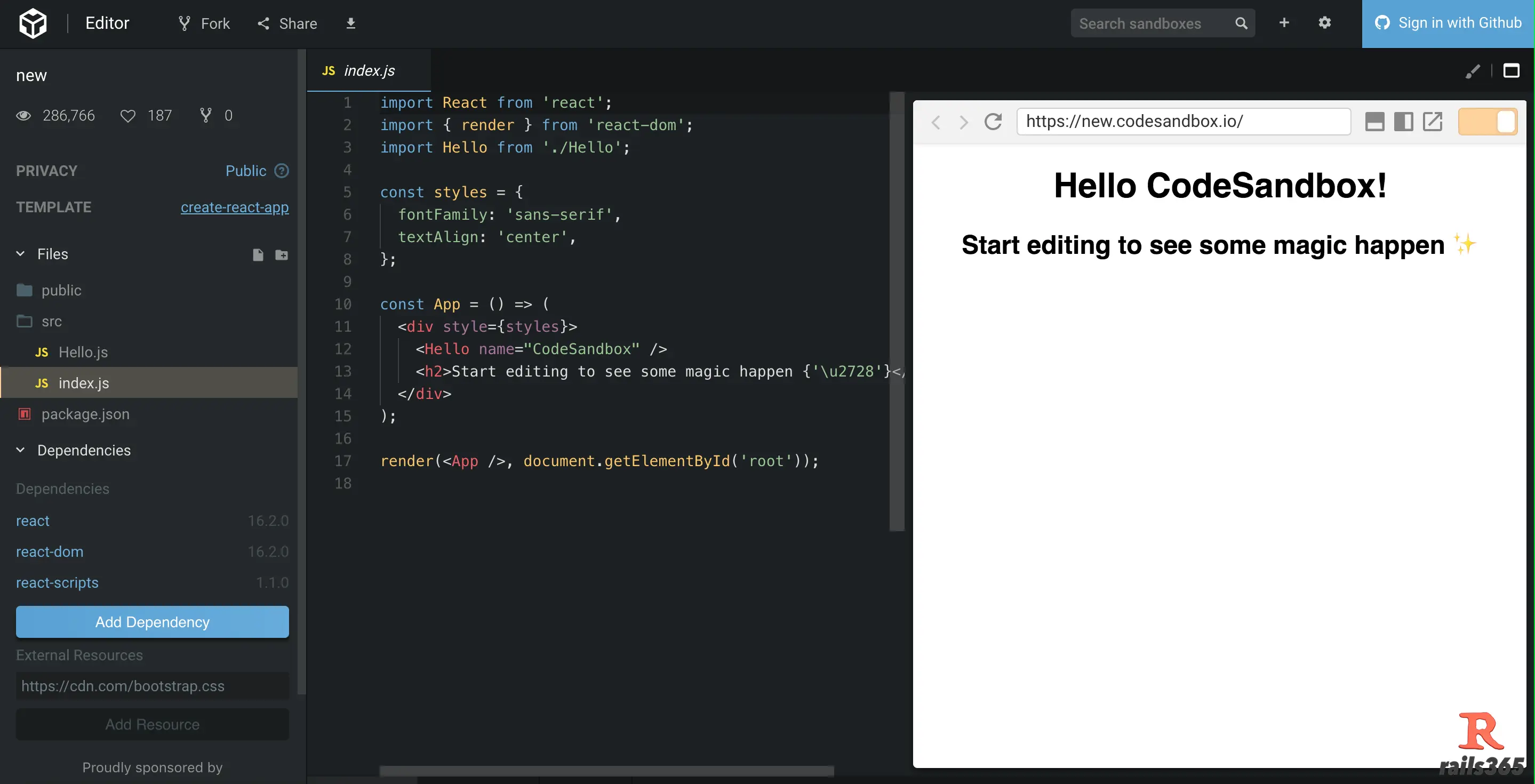
Task: Click the likes heart icon
Action: [127, 116]
